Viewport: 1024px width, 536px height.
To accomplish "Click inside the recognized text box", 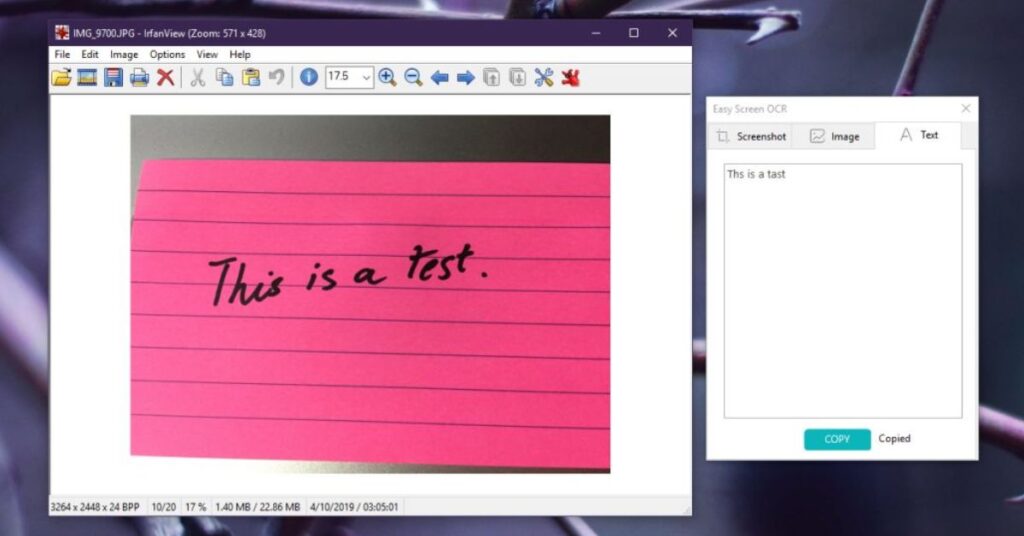I will coord(842,290).
